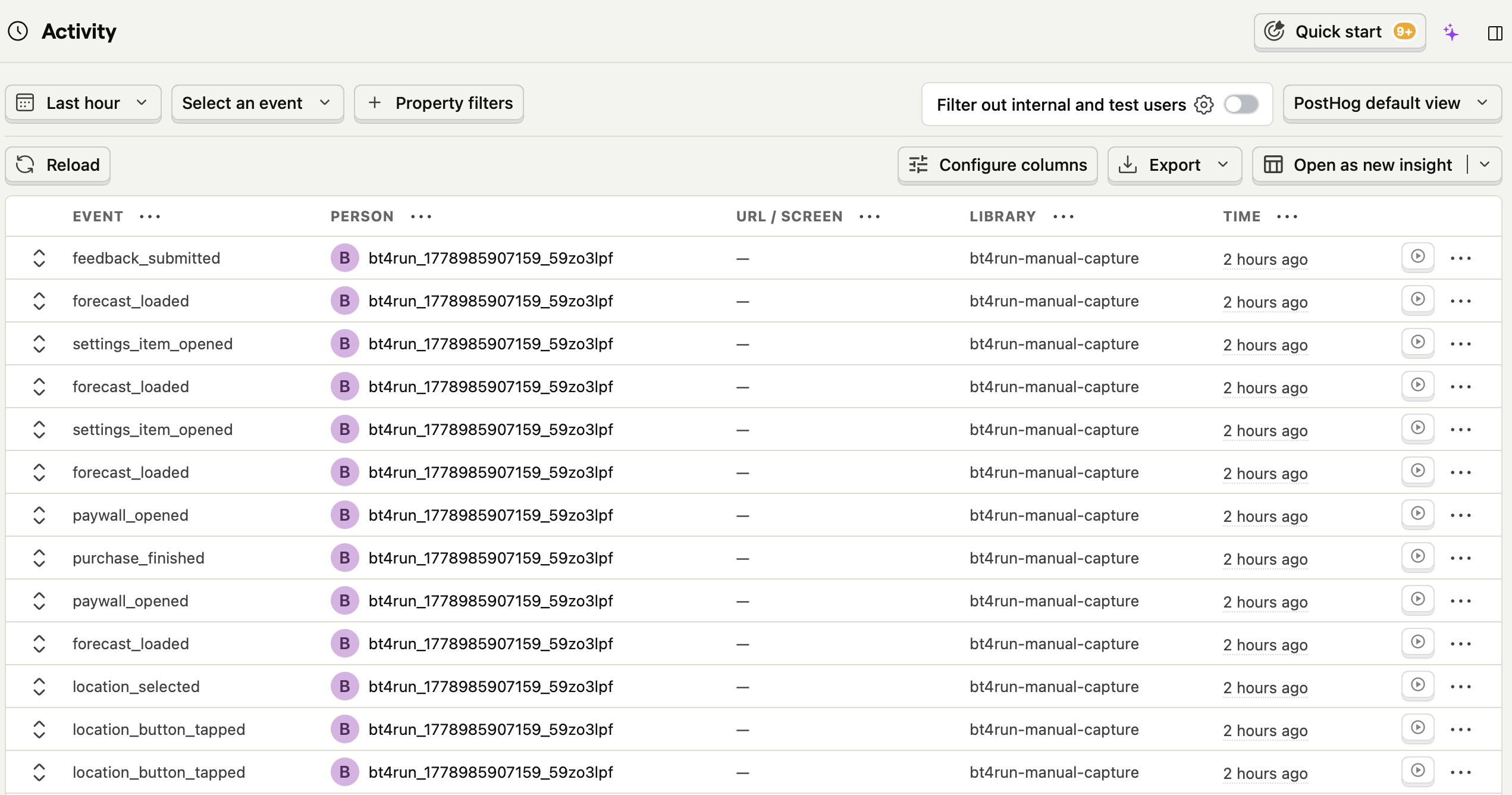Play recording for location_selected row

click(x=1418, y=685)
